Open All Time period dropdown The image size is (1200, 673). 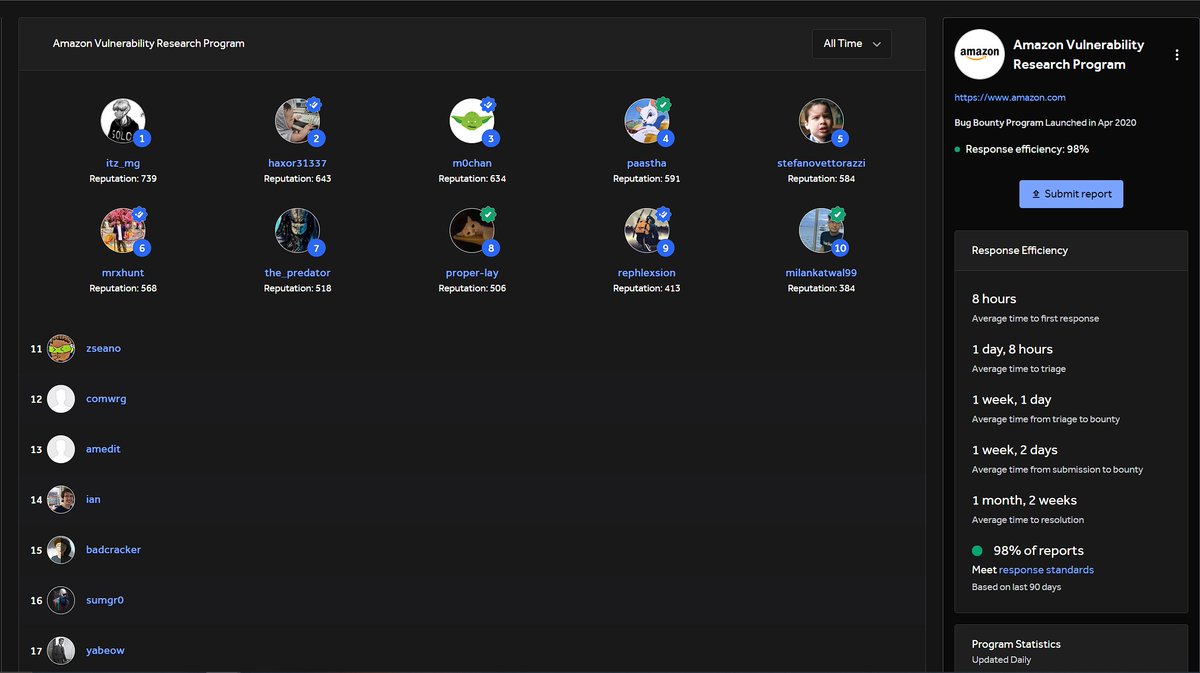[852, 44]
